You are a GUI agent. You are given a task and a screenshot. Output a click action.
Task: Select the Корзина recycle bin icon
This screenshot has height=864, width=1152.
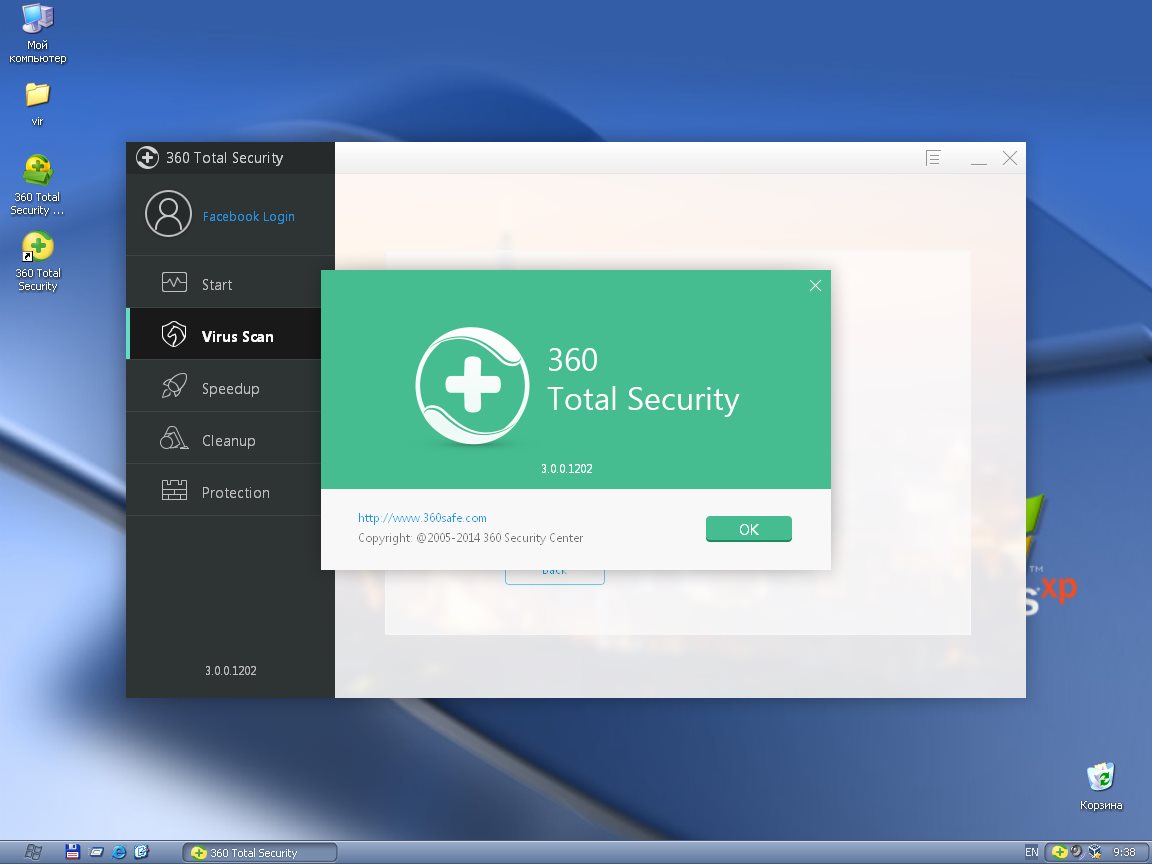(x=1101, y=786)
